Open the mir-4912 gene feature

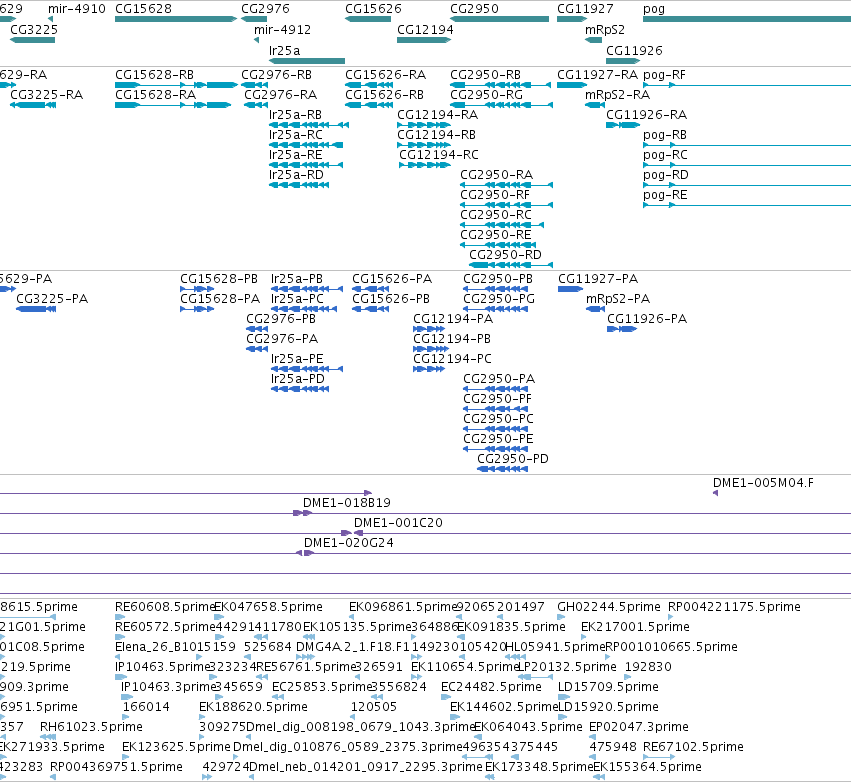tap(257, 40)
